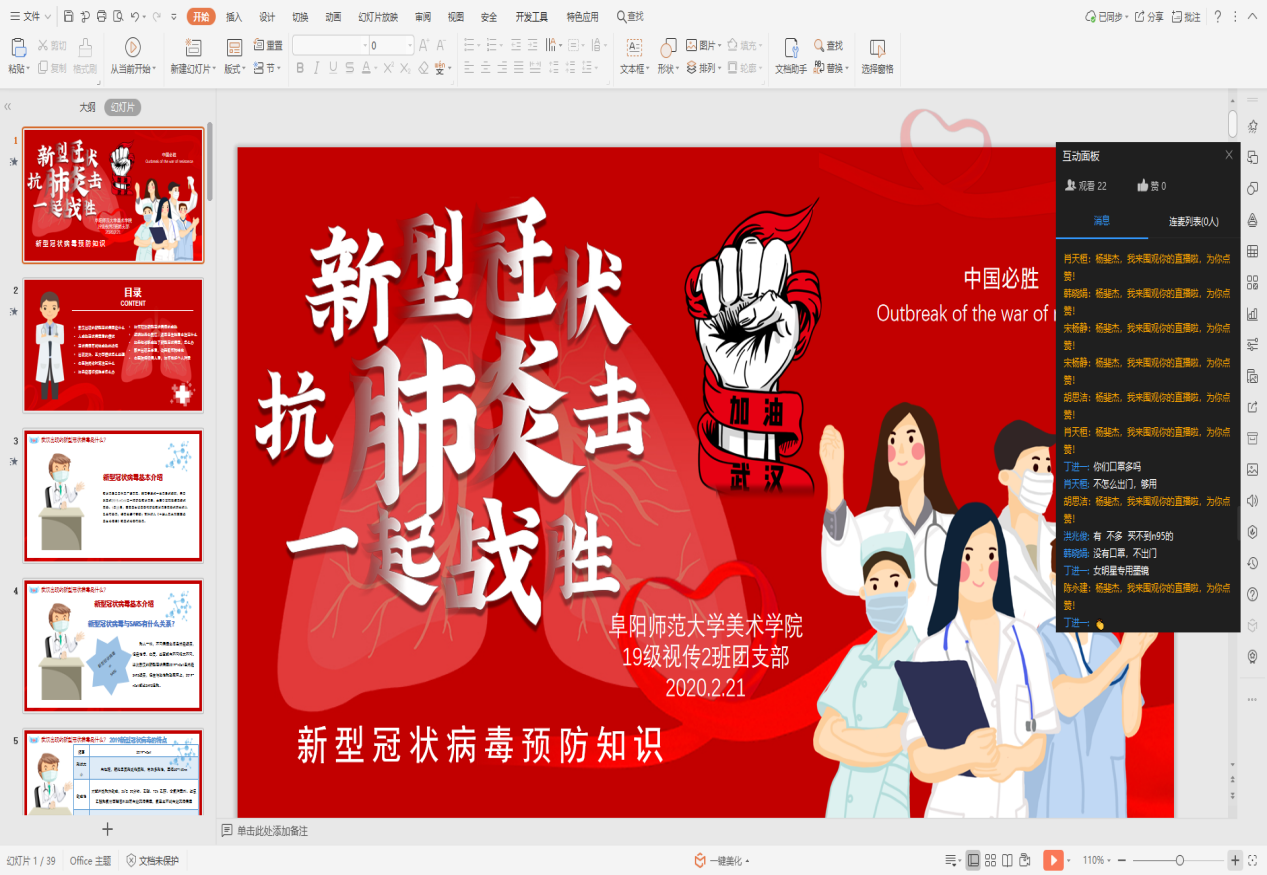Select slide 2 目录 thumbnail
The height and width of the screenshot is (875, 1267).
[113, 345]
